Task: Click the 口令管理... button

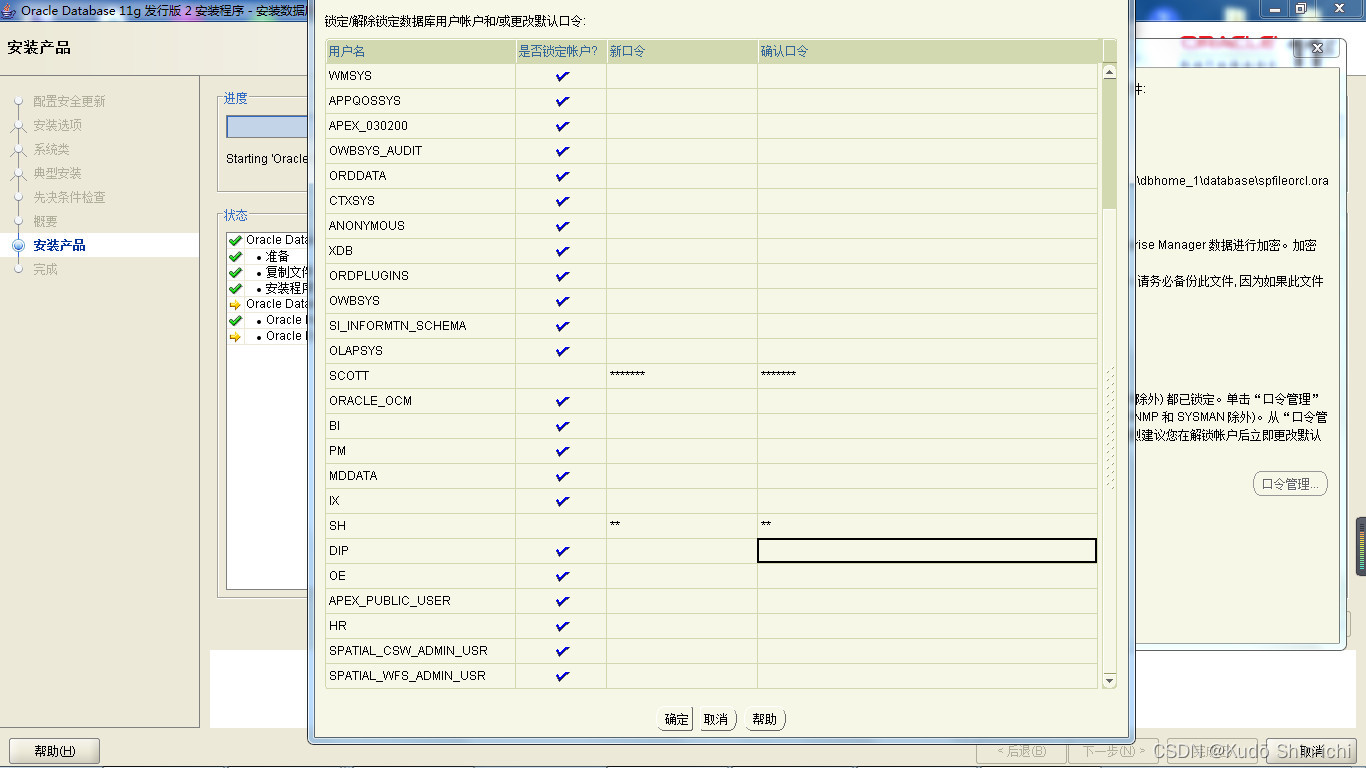Action: tap(1290, 484)
